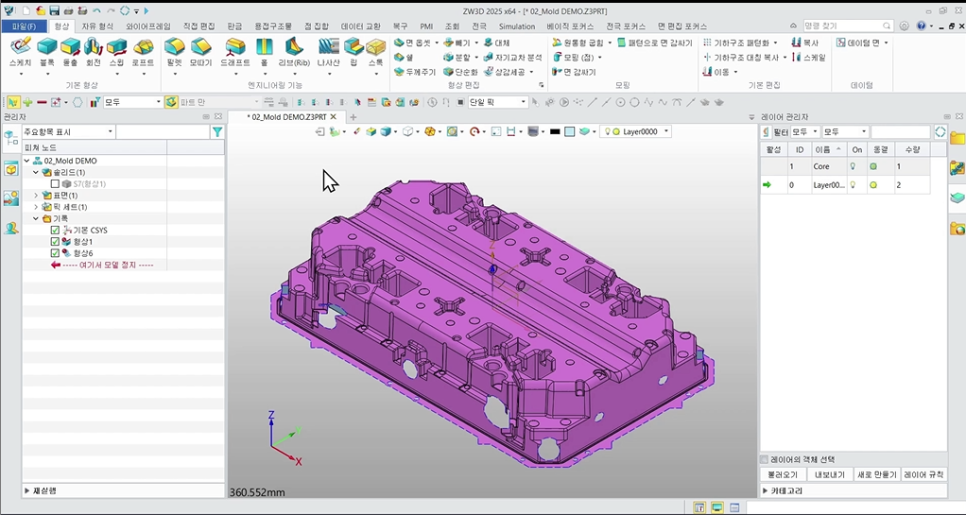Collapse the 솔리드(1) tree node
The height and width of the screenshot is (515, 966).
coord(36,172)
